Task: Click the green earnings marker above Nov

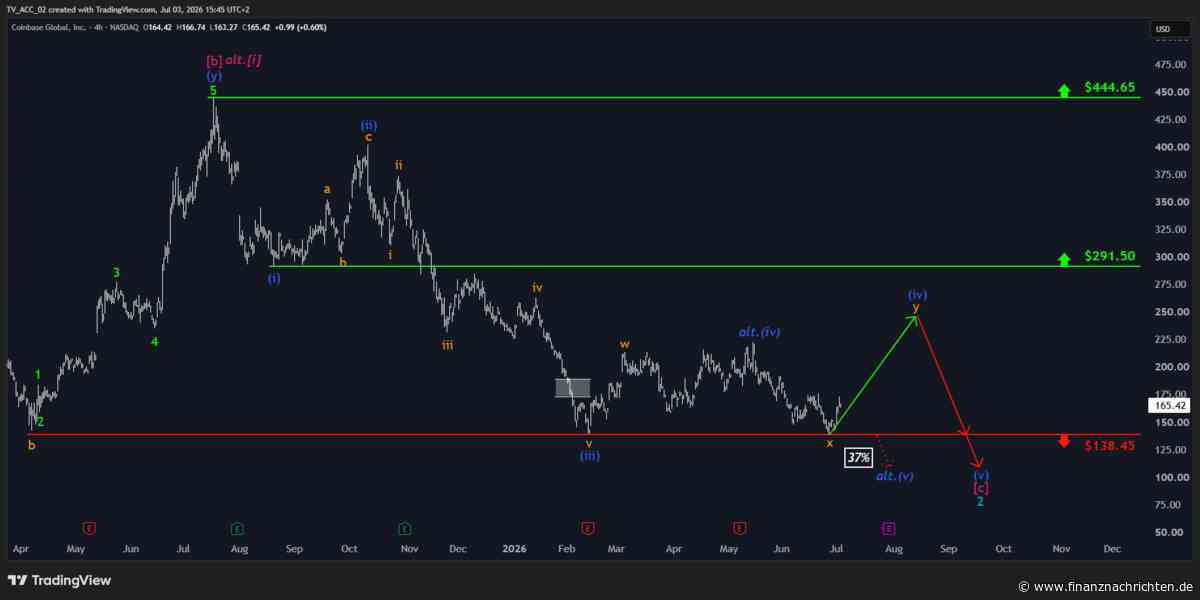Action: (404, 527)
